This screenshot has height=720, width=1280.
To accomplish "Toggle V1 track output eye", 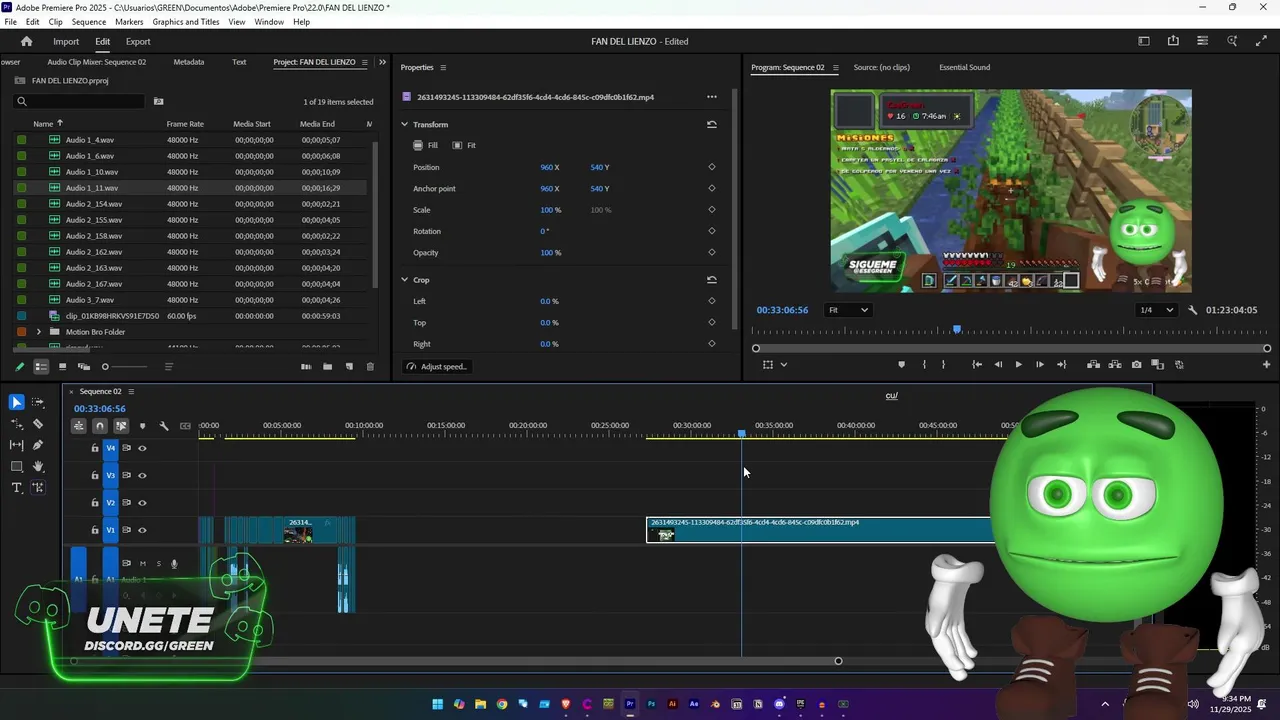I will (142, 530).
